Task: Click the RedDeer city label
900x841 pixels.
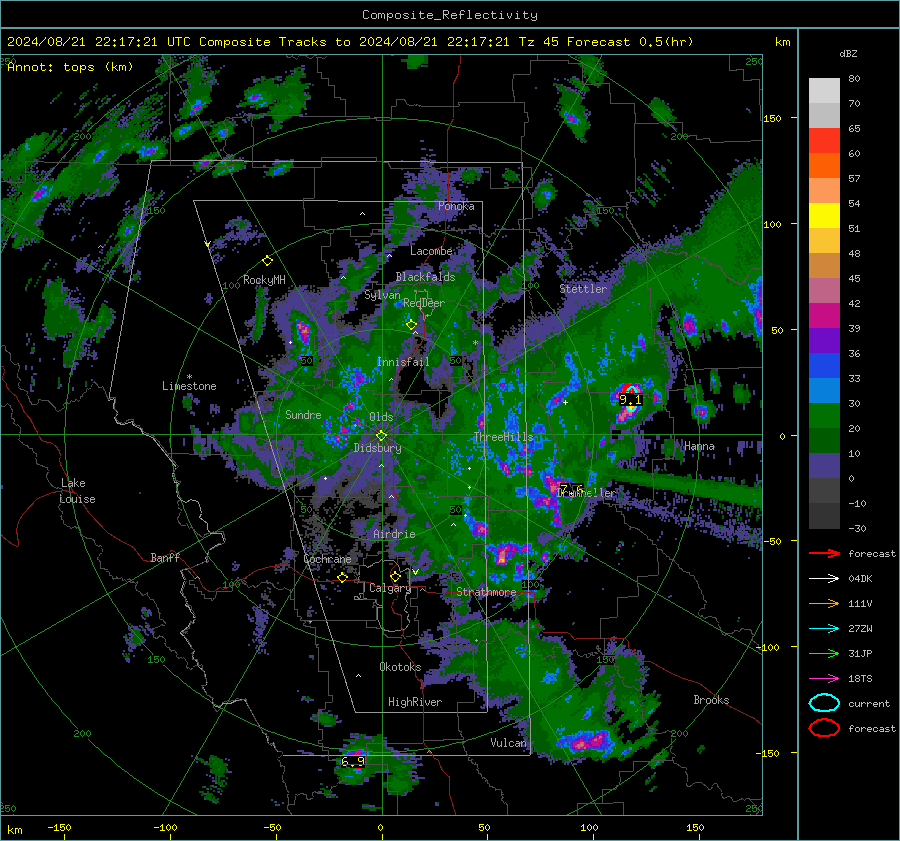Action: click(424, 303)
